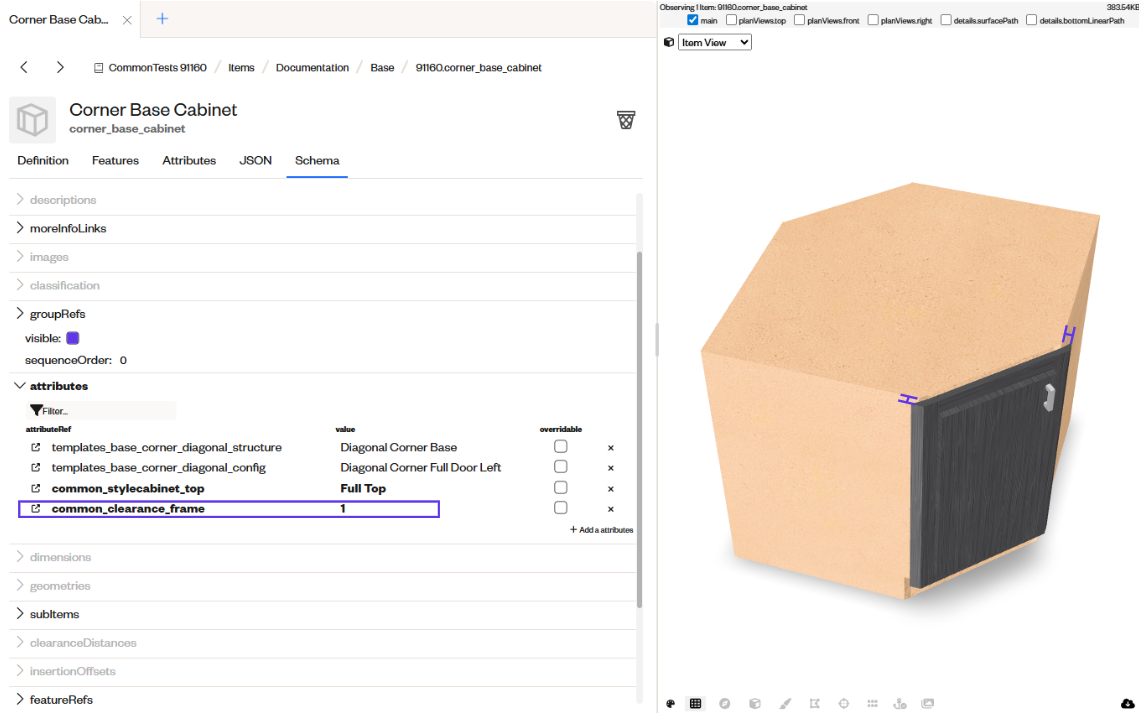Toggle overridable for templates_base_corner_diagonal_config
Viewport: 1139px width, 713px height.
pyautogui.click(x=561, y=467)
